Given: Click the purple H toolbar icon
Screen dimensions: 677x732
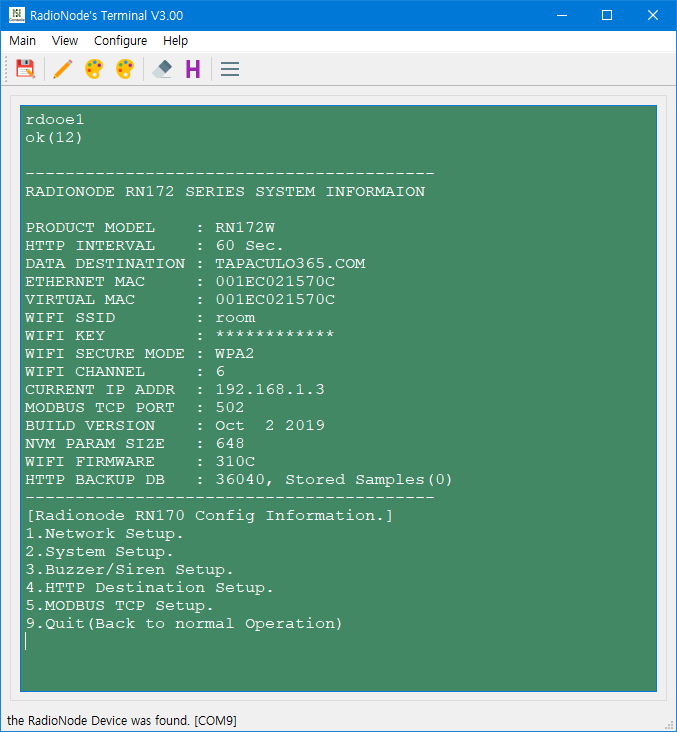Looking at the screenshot, I should (193, 69).
